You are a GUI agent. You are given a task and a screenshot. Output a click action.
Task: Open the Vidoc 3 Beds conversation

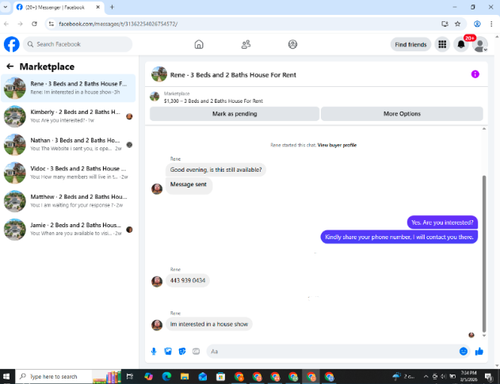pyautogui.click(x=68, y=173)
